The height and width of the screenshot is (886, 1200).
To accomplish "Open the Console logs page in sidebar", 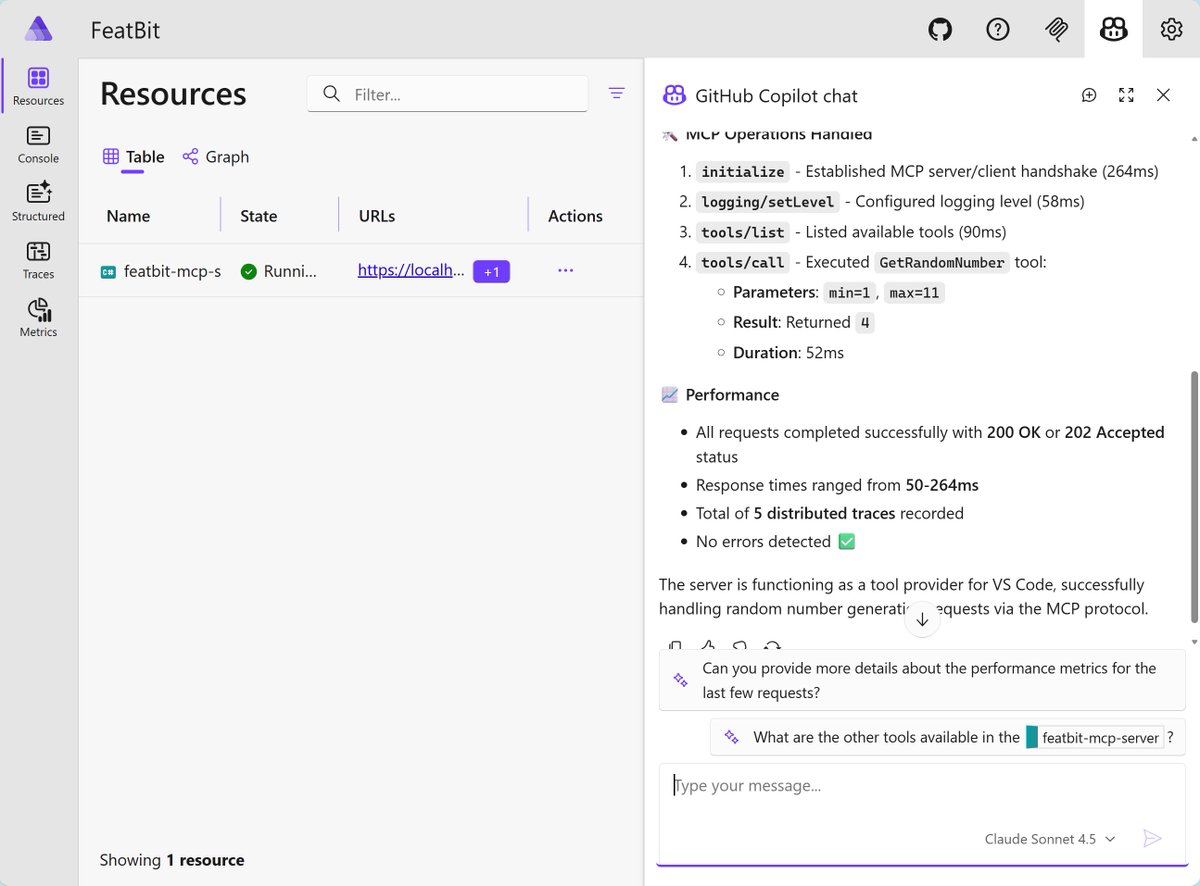I will [39, 145].
